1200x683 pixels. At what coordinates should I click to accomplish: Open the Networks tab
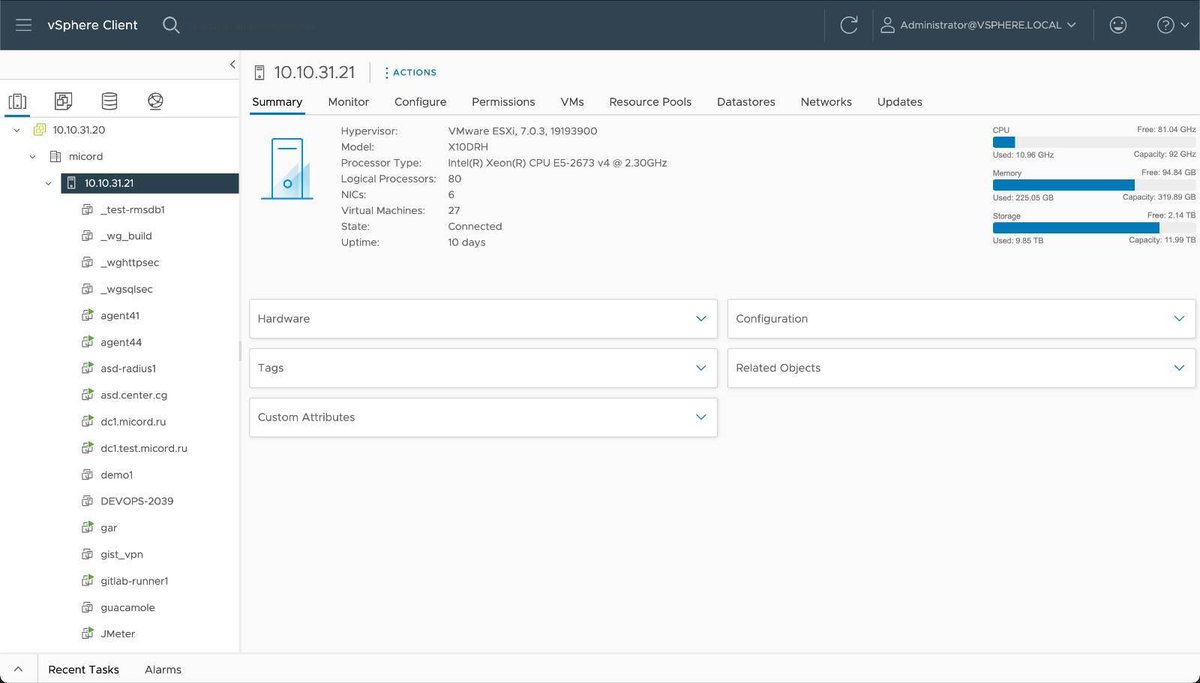826,102
